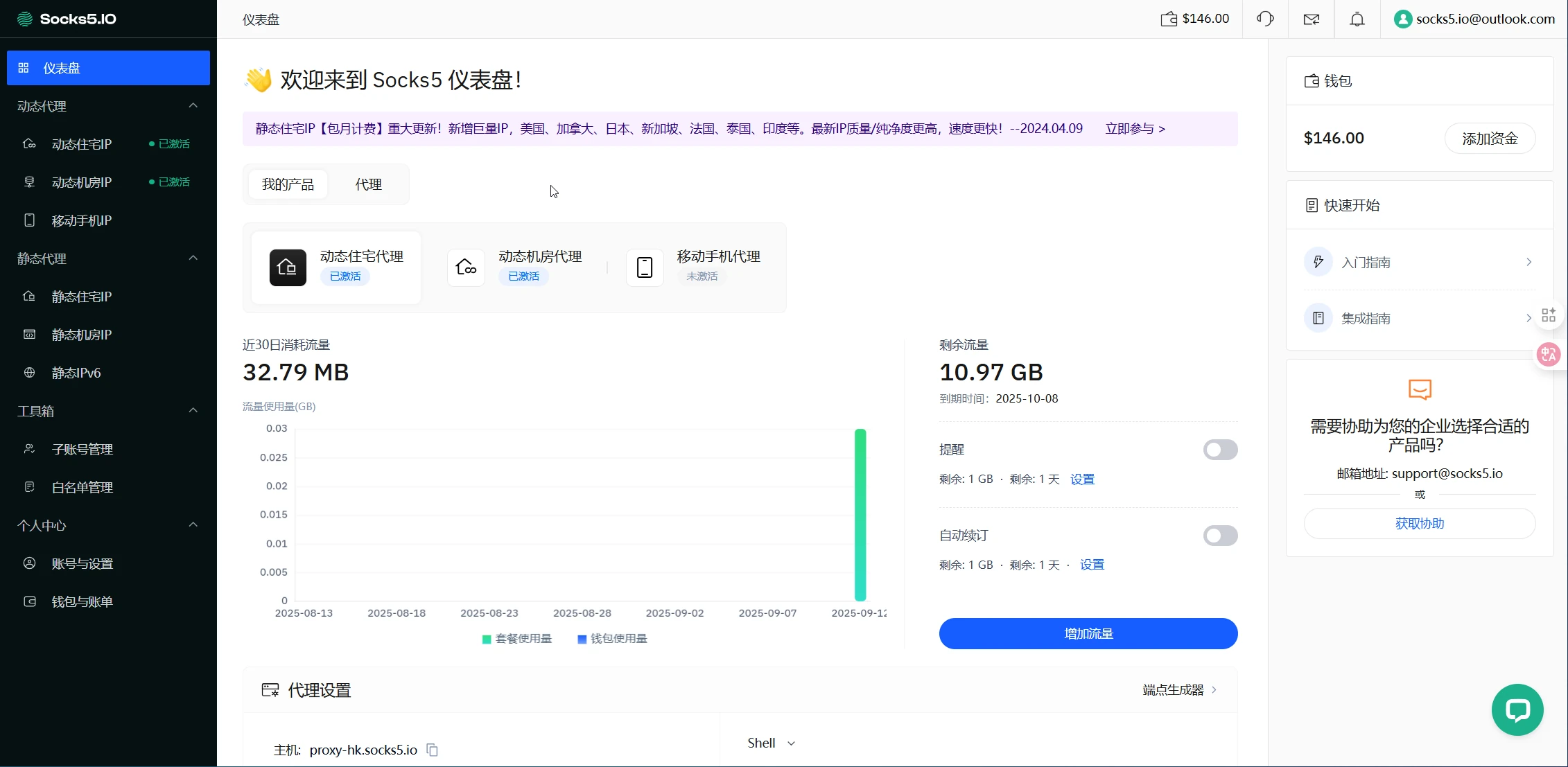Click the translate floating icon
This screenshot has width=1568, height=767.
(1549, 355)
